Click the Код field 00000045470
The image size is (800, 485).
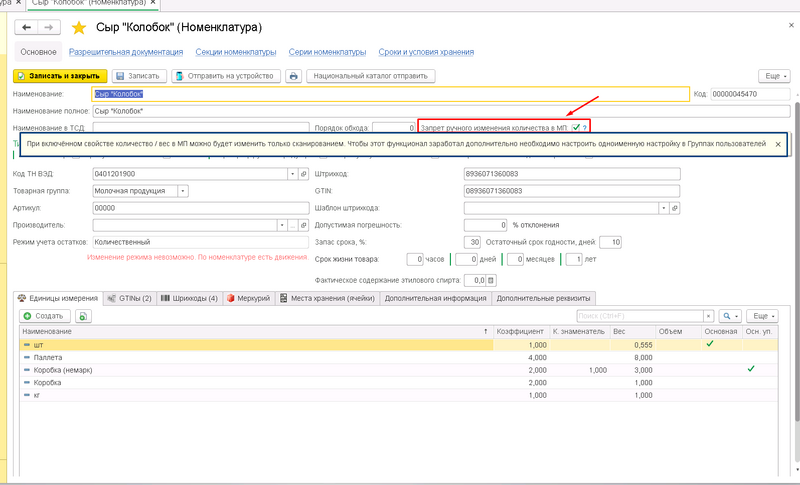751,94
